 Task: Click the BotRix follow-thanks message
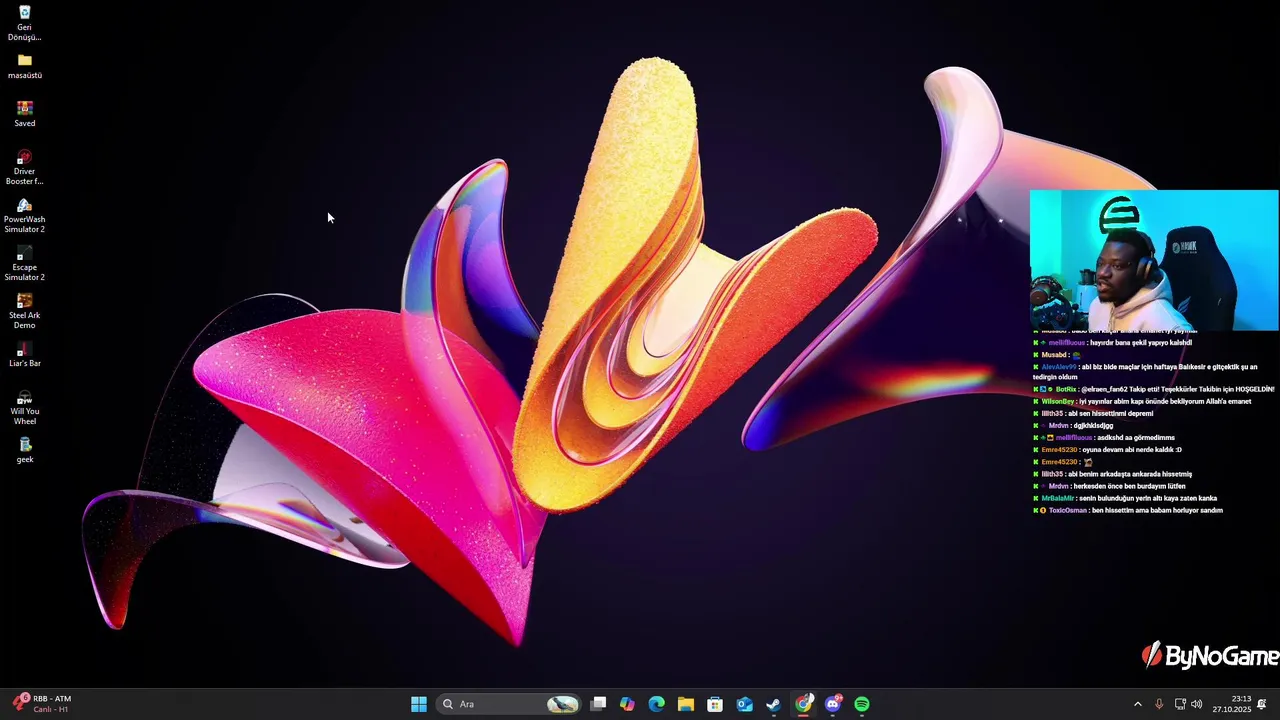pyautogui.click(x=1154, y=389)
